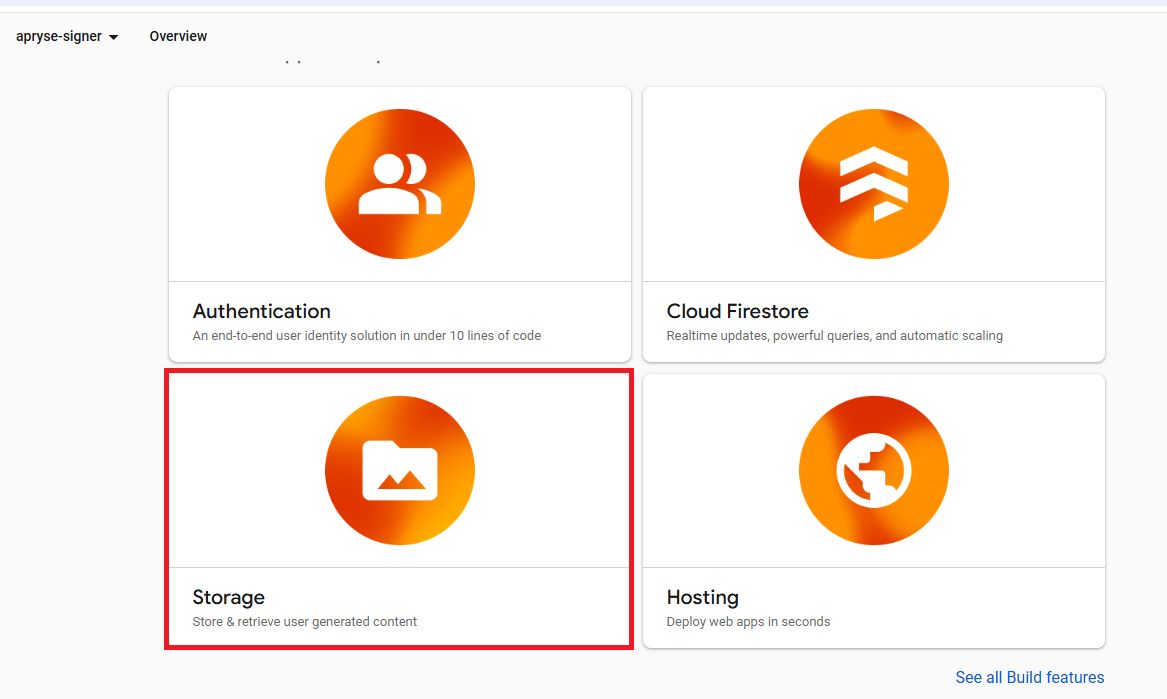The height and width of the screenshot is (699, 1167).
Task: Go to the Overview tab
Action: (178, 36)
